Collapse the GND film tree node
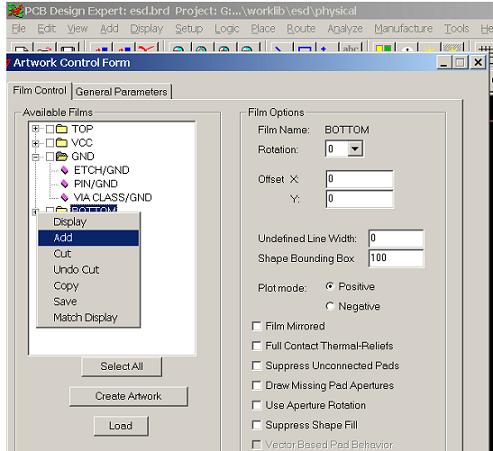The height and width of the screenshot is (451, 493). [x=36, y=157]
